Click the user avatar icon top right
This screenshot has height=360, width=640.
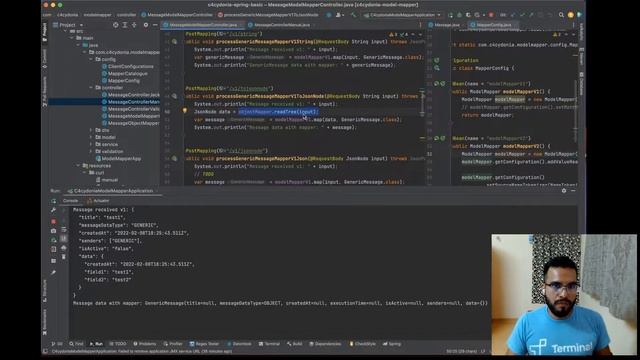point(571,15)
